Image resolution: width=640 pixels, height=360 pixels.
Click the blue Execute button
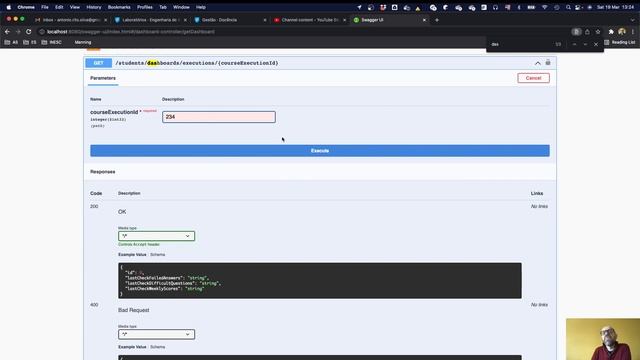320,151
